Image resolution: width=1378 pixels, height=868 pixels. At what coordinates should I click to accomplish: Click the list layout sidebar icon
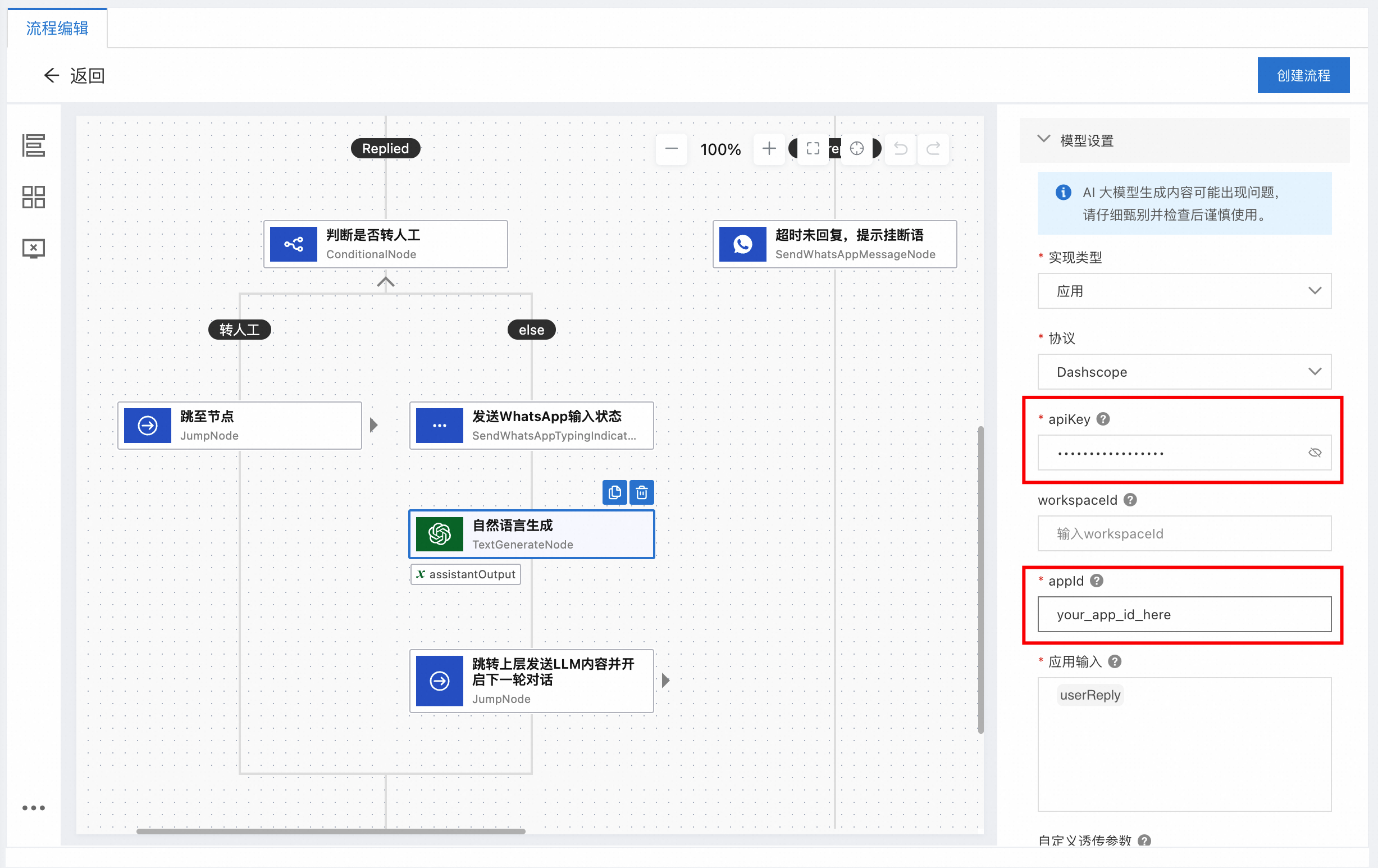(33, 145)
